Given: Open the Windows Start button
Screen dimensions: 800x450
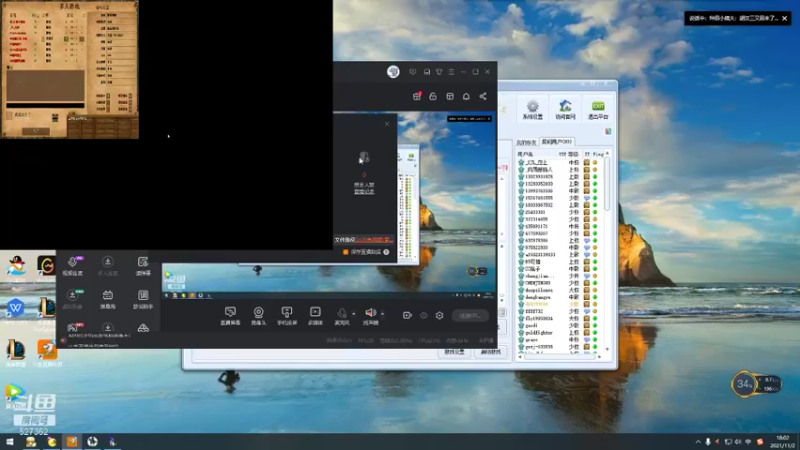Looking at the screenshot, I should [x=10, y=441].
